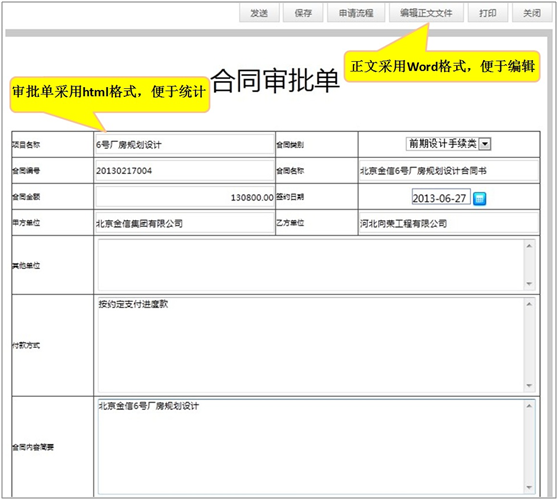Screen dimensions: 559x500
Task: Click the 甲方单位 label
Action: [x=26, y=223]
